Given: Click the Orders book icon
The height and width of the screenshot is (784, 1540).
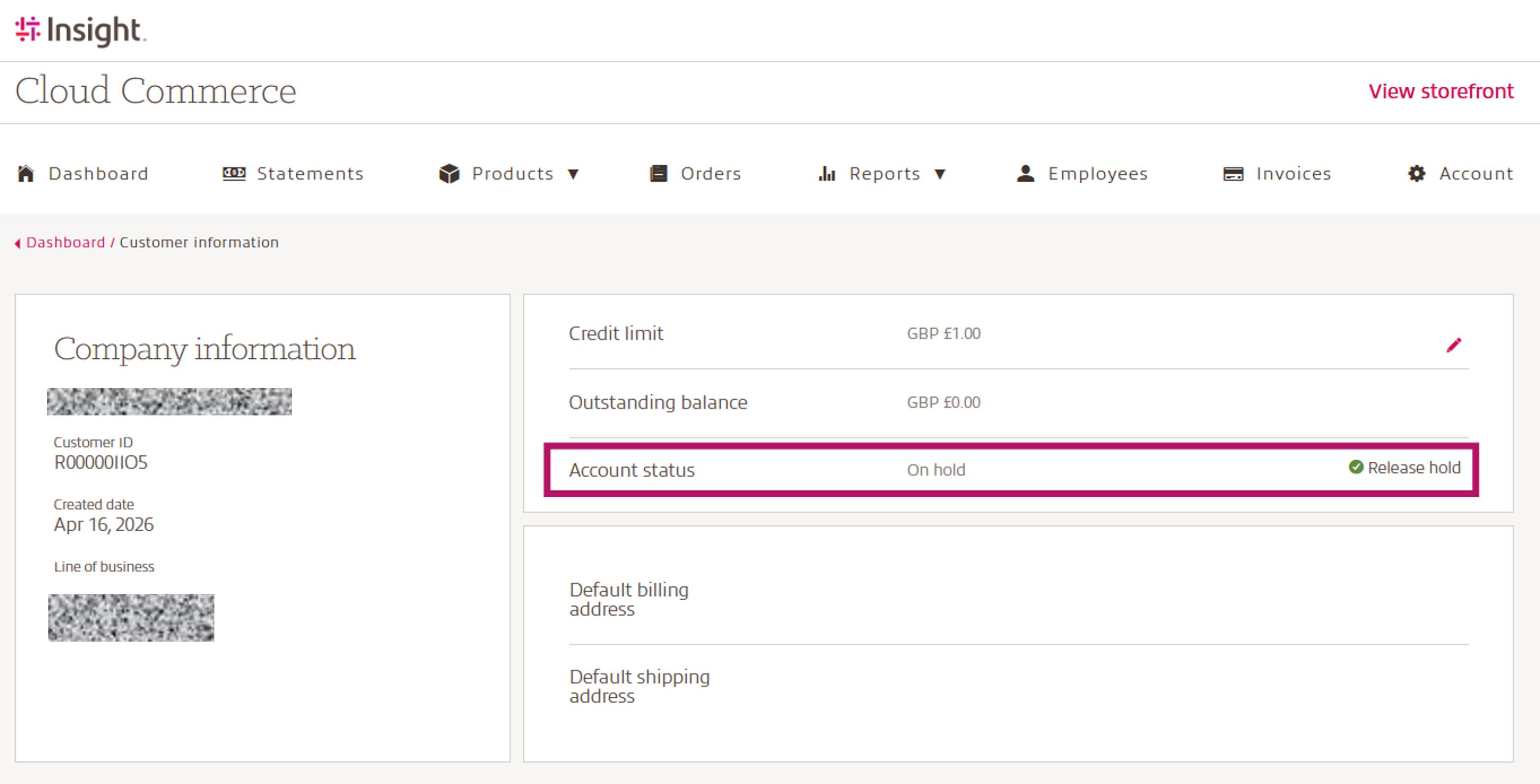Looking at the screenshot, I should point(658,173).
